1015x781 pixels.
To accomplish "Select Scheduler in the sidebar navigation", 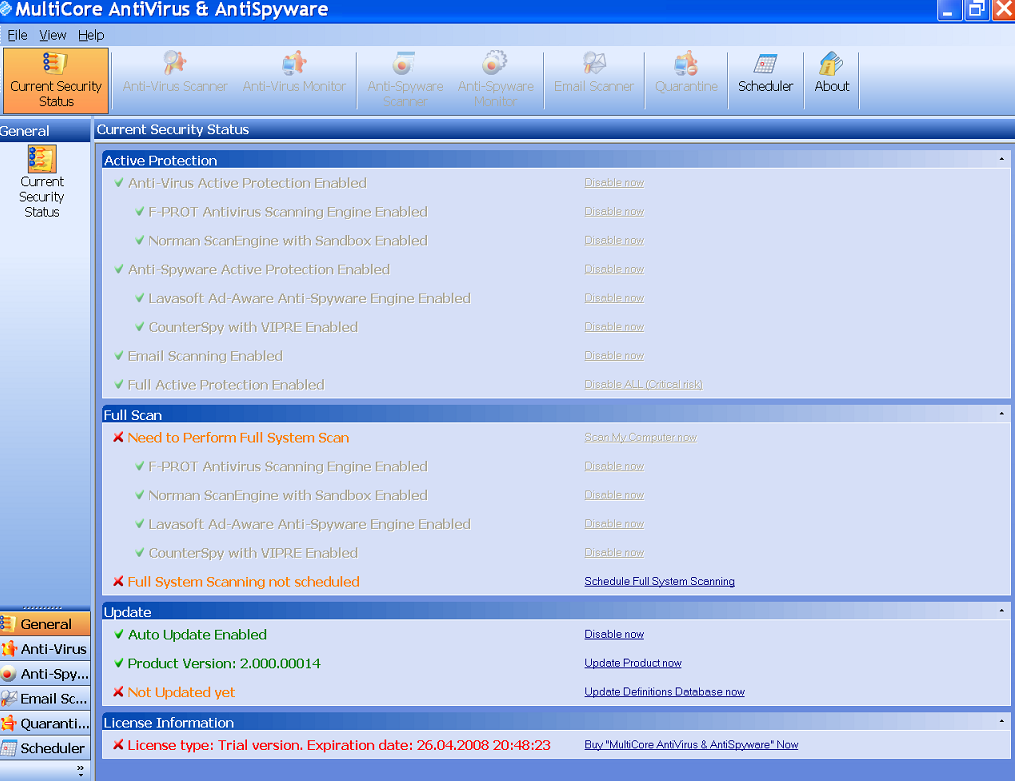I will click(45, 748).
